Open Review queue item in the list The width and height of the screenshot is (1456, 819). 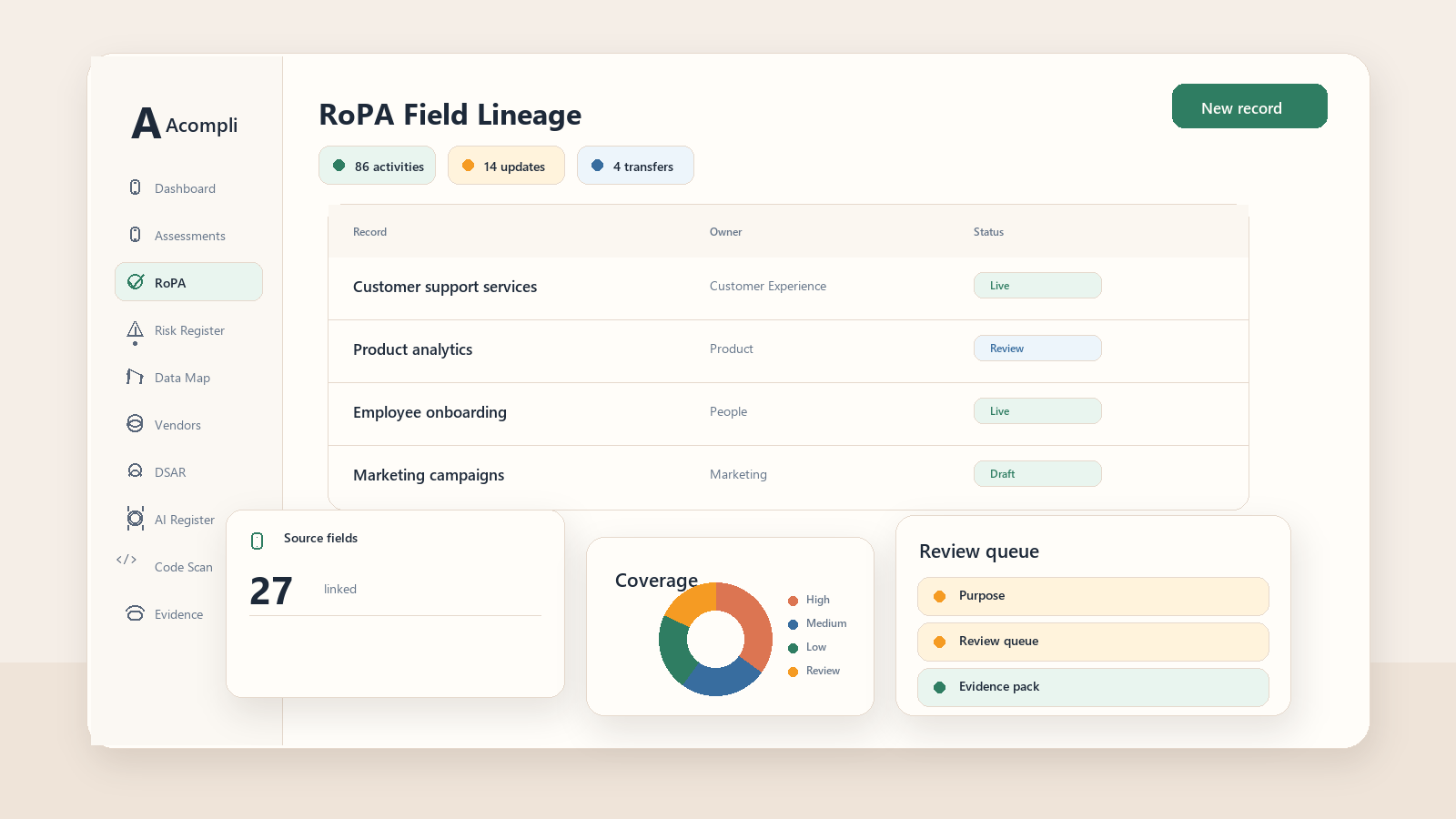[1093, 642]
